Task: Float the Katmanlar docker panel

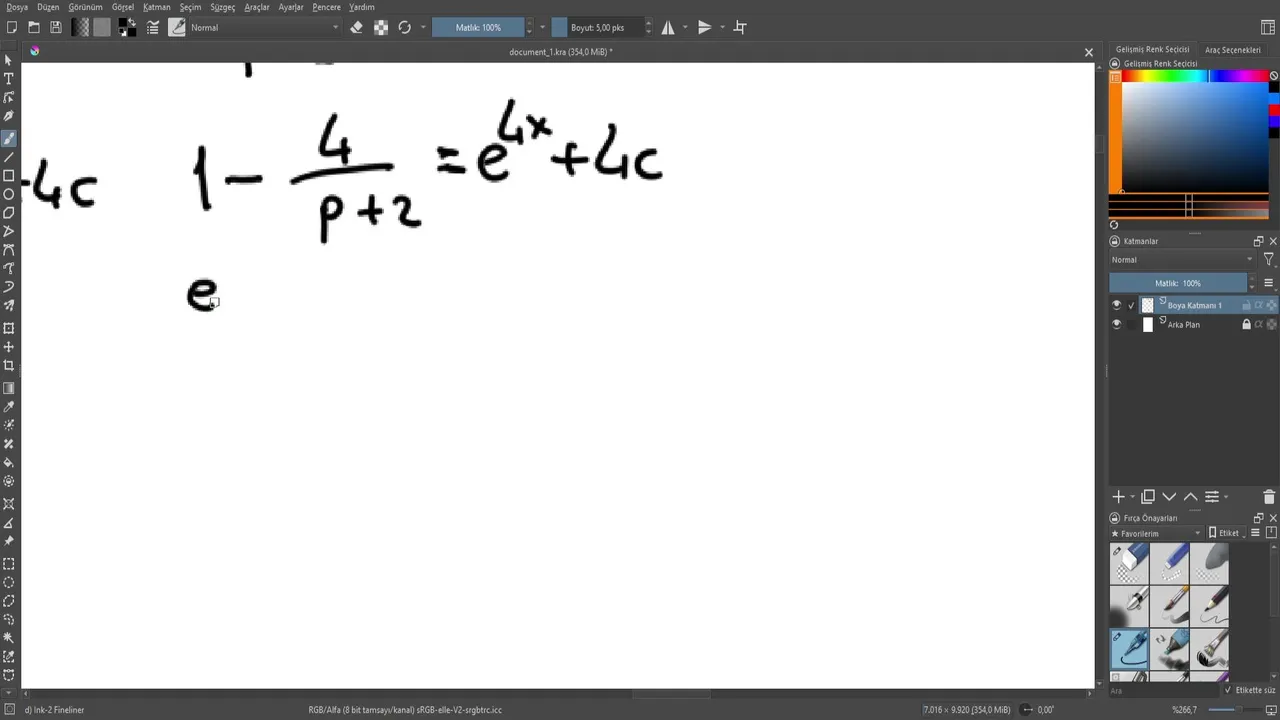Action: click(1258, 241)
